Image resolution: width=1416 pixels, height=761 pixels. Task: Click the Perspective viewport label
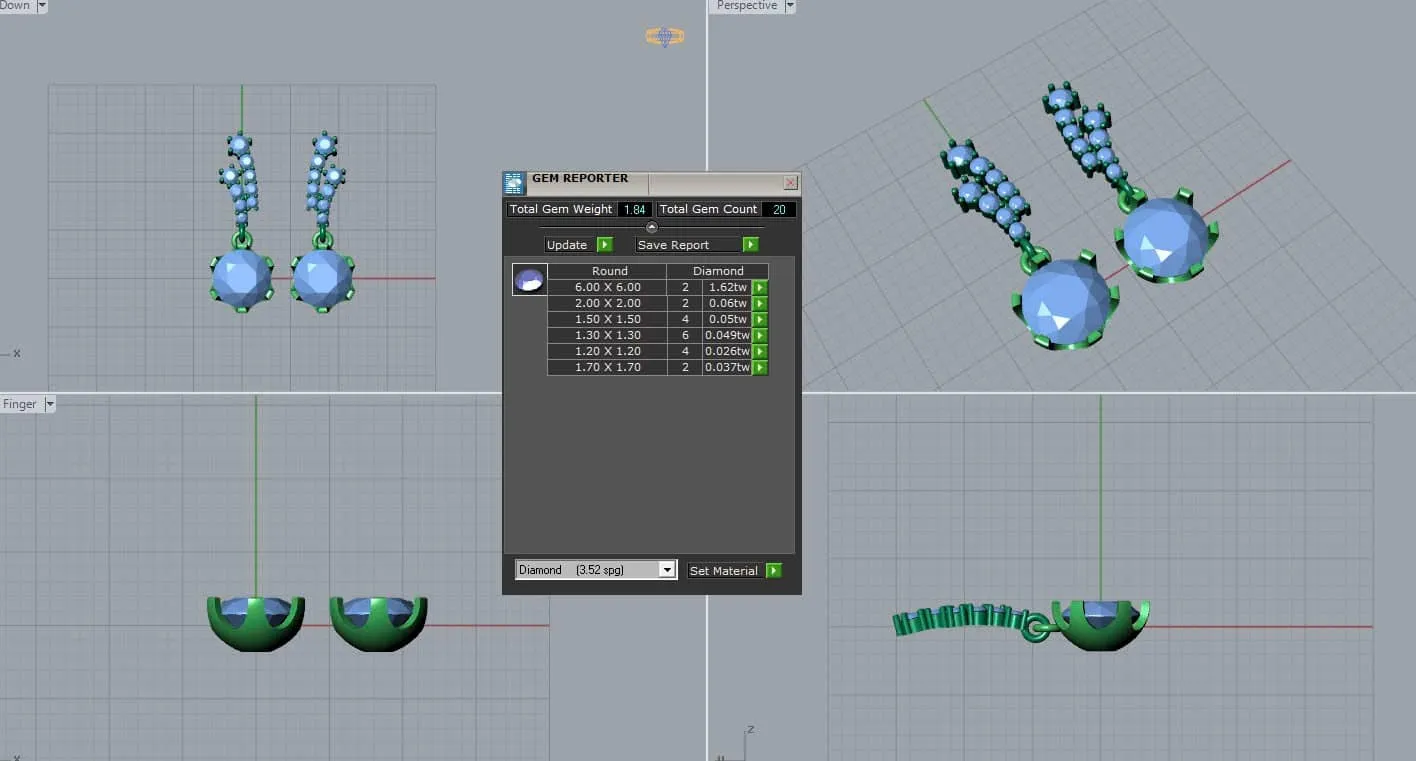(747, 6)
